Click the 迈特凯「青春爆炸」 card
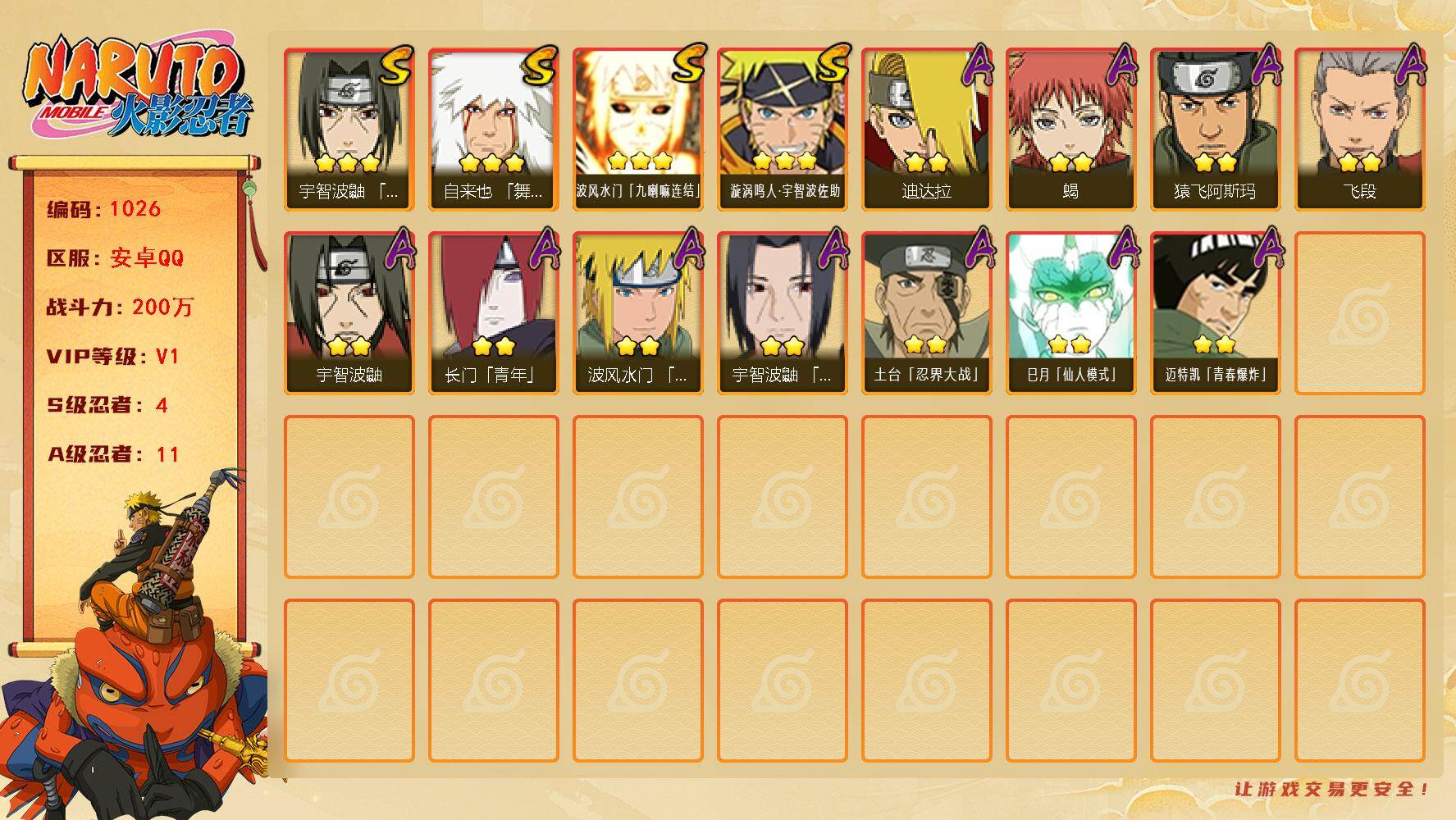The height and width of the screenshot is (820, 1456). point(1215,313)
